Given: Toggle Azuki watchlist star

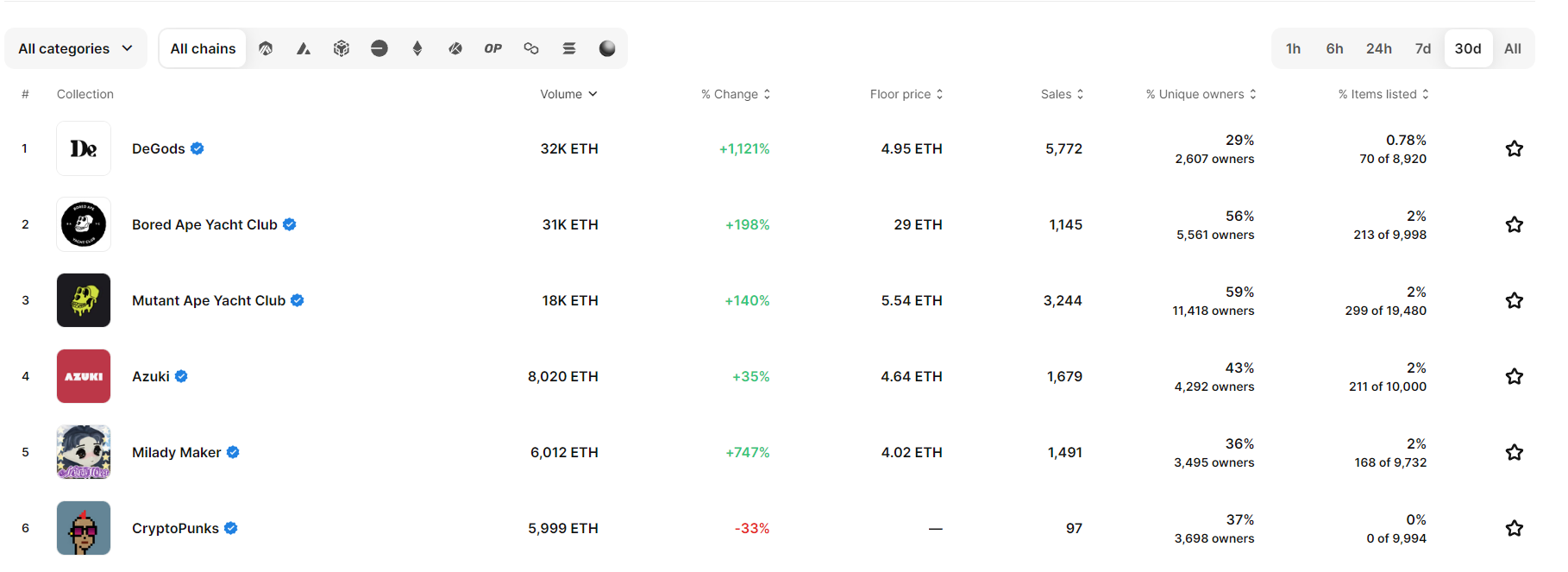Looking at the screenshot, I should click(x=1514, y=376).
